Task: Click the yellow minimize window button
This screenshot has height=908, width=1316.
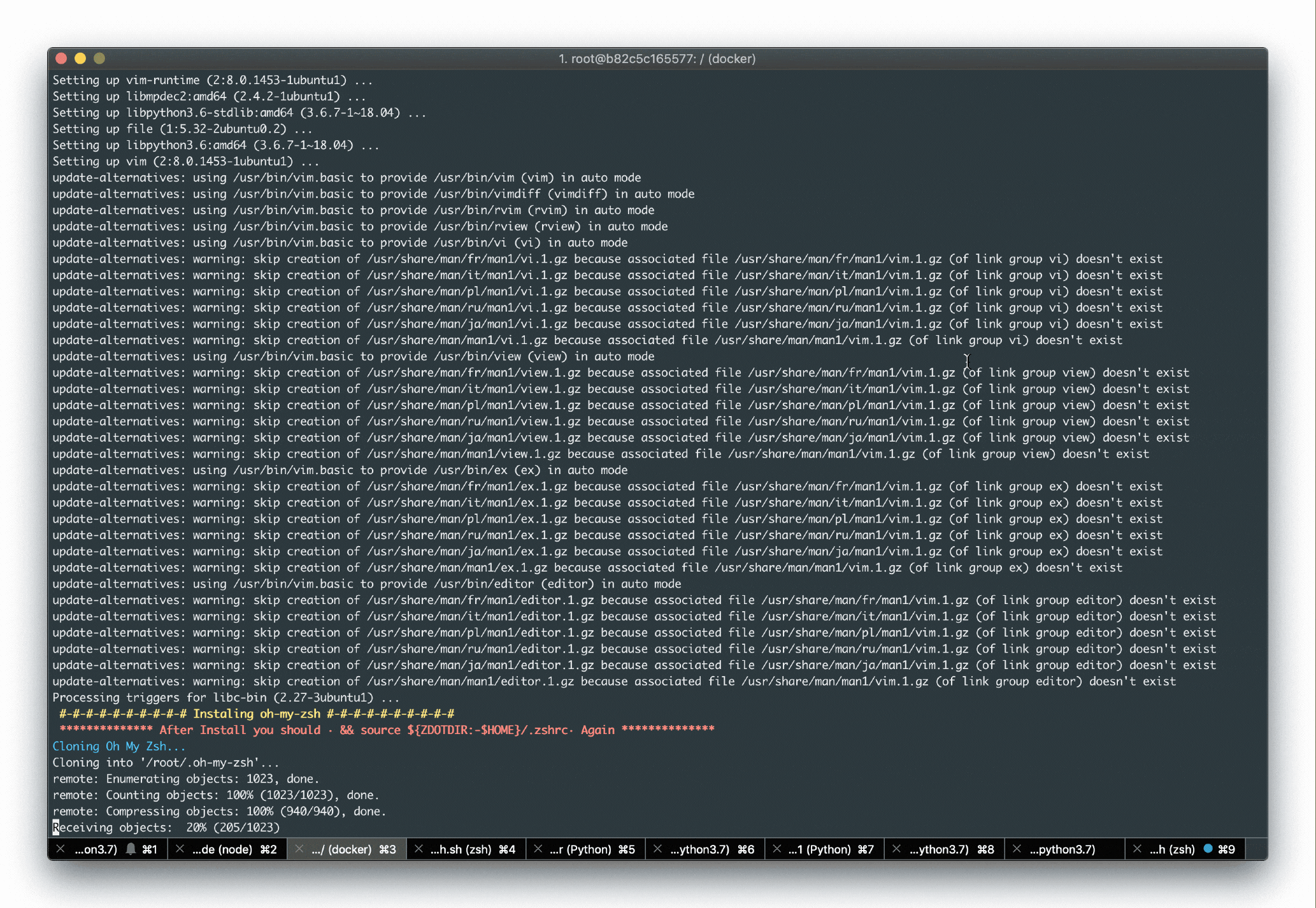Action: click(x=80, y=59)
